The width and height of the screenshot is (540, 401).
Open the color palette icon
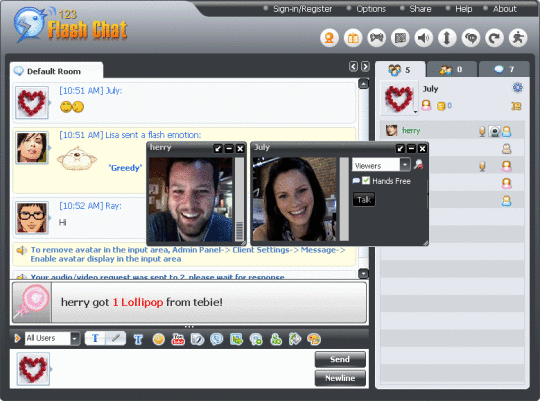(314, 339)
